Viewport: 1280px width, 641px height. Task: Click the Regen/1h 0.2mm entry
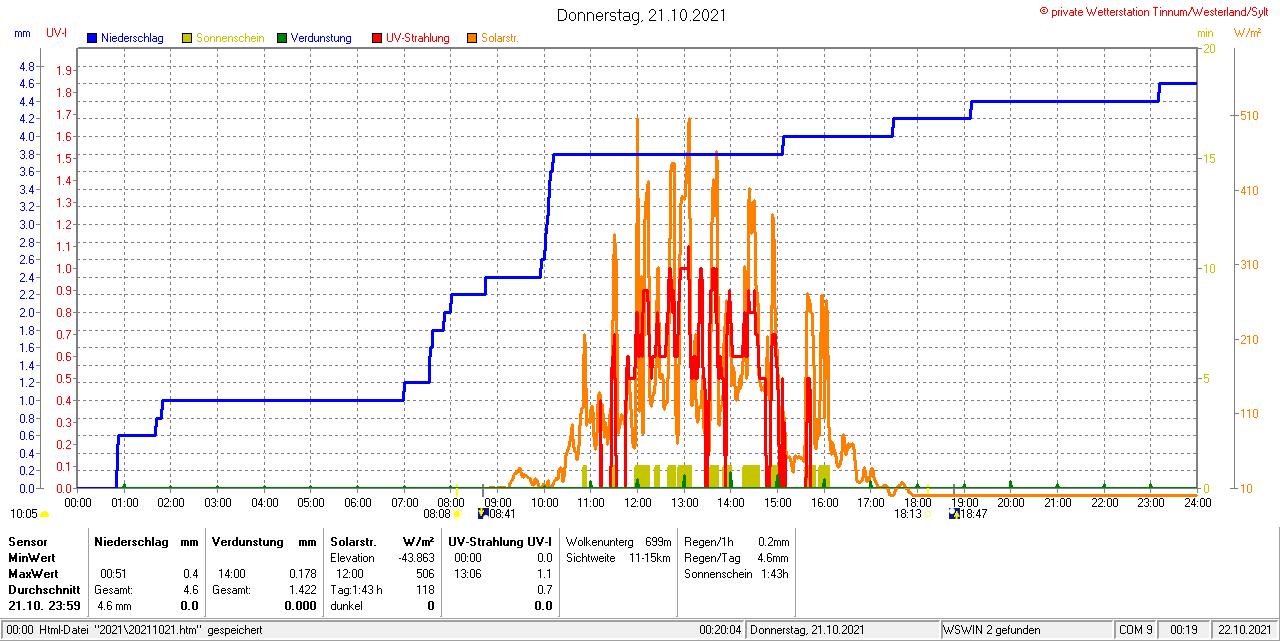tap(736, 541)
